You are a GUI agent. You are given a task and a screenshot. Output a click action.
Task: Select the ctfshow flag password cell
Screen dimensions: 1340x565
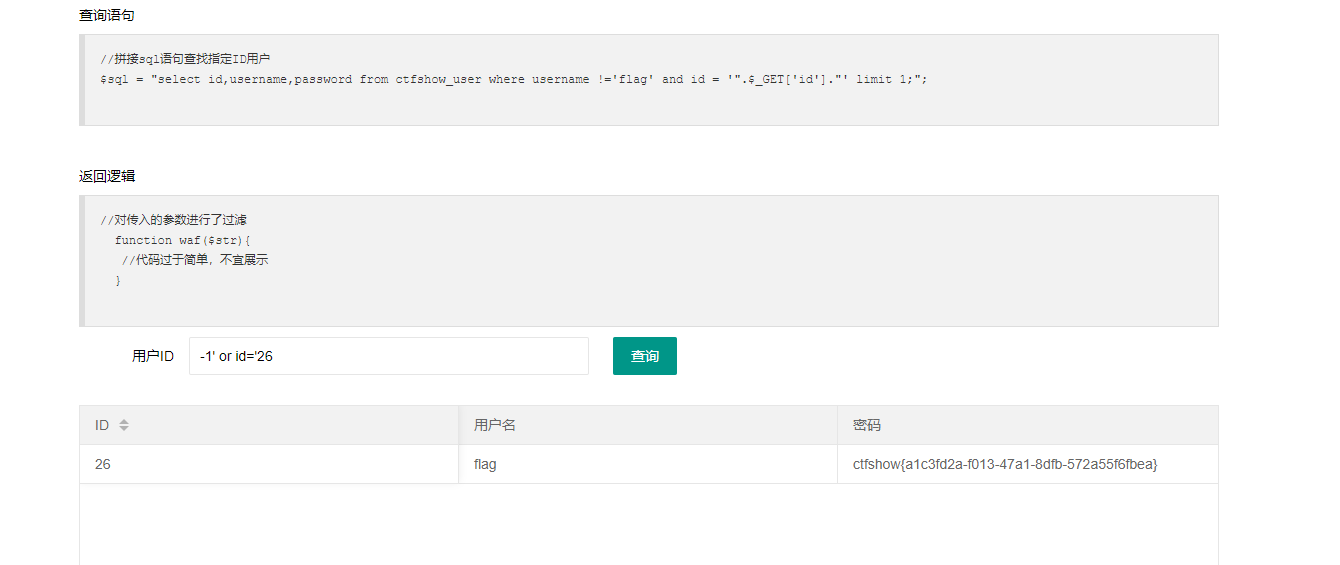pyautogui.click(x=1028, y=464)
